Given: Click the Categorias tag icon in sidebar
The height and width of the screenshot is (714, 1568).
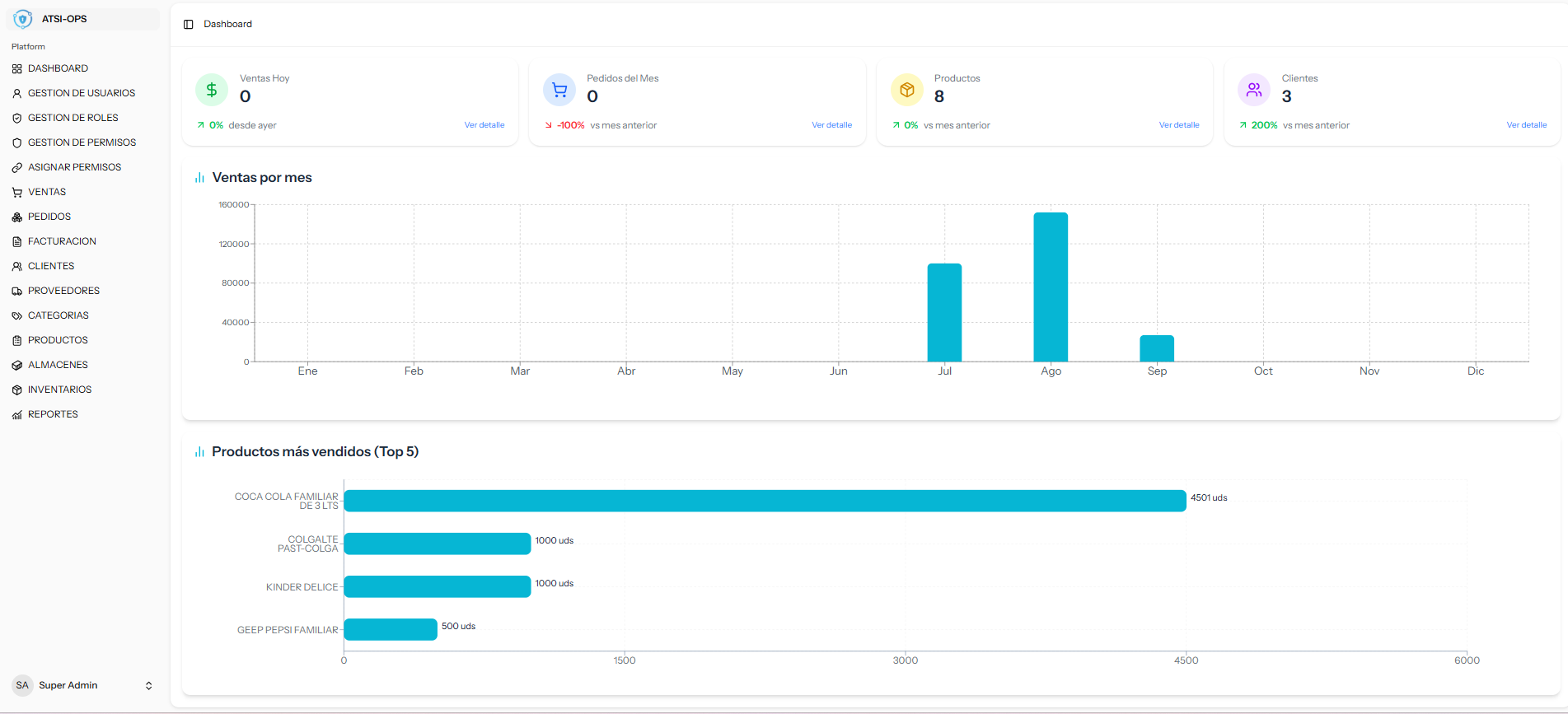Looking at the screenshot, I should pos(17,316).
